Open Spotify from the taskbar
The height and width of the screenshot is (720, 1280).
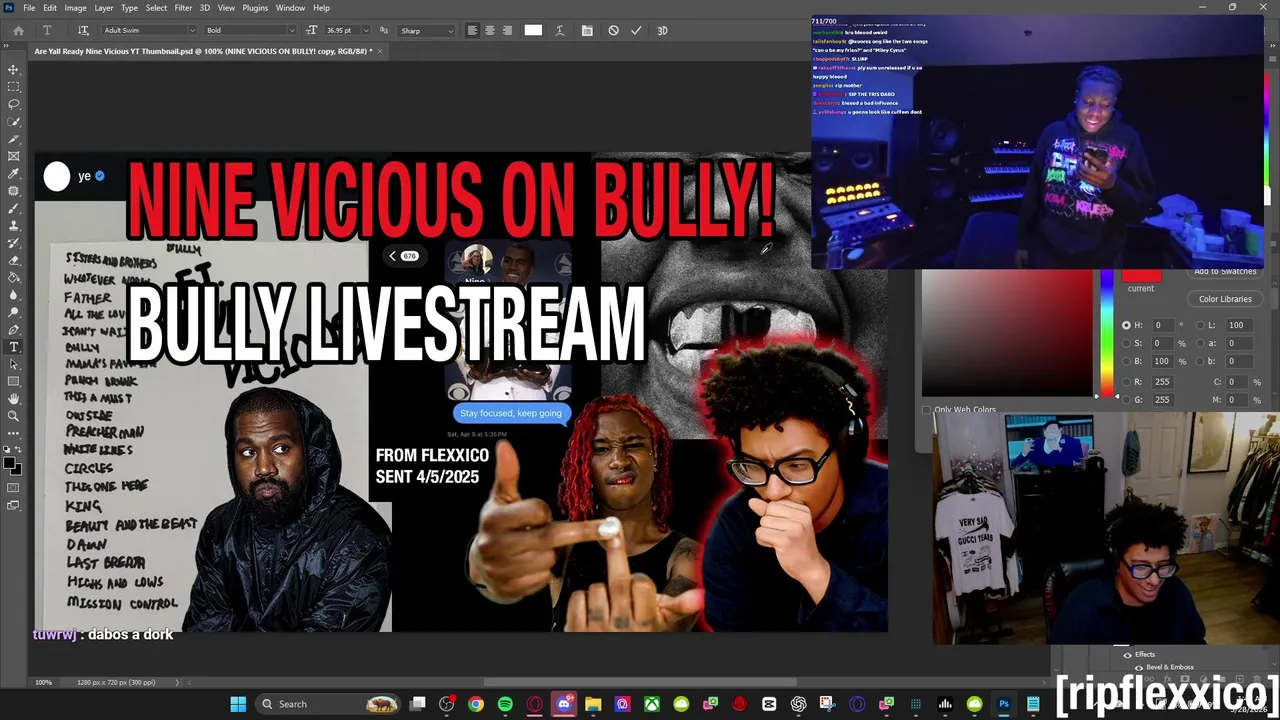click(505, 704)
